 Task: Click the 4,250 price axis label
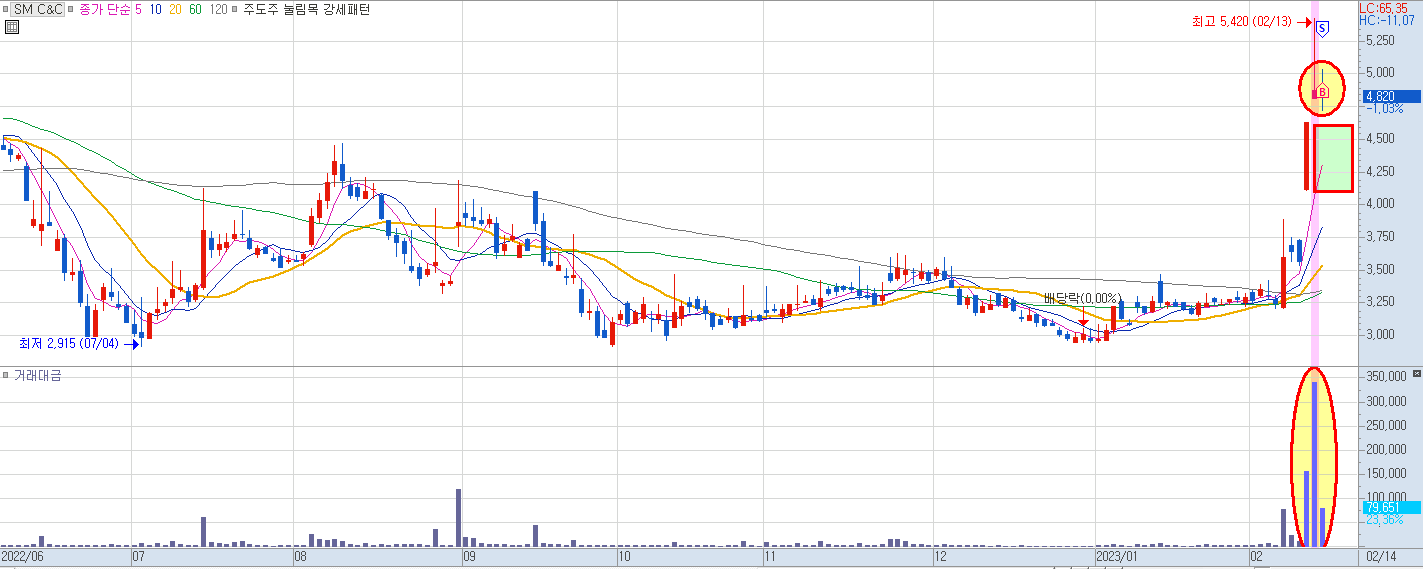click(x=1379, y=171)
